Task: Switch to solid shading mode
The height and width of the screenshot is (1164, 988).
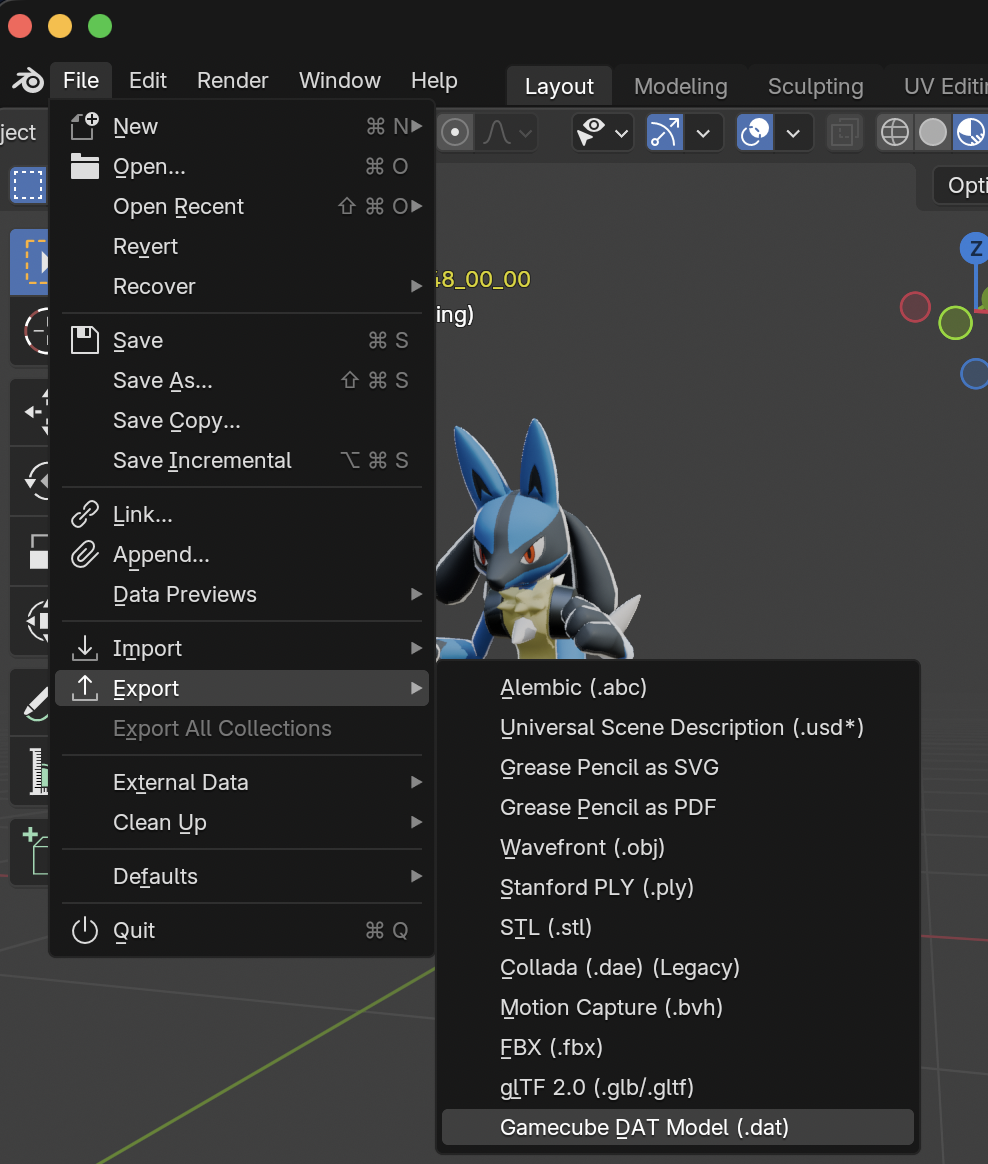Action: pos(933,134)
